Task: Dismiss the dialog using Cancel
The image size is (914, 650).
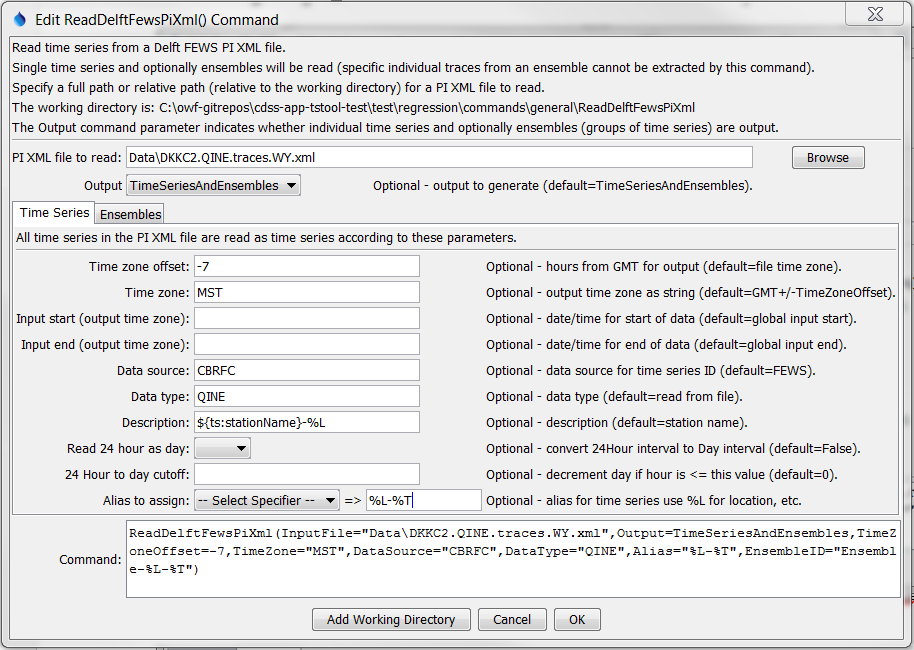Action: pyautogui.click(x=512, y=619)
